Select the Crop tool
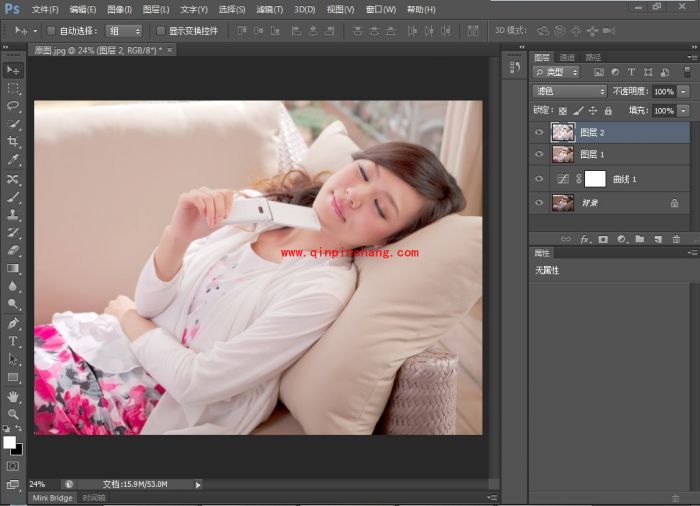Screen dimensions: 700x506 [x=13, y=142]
